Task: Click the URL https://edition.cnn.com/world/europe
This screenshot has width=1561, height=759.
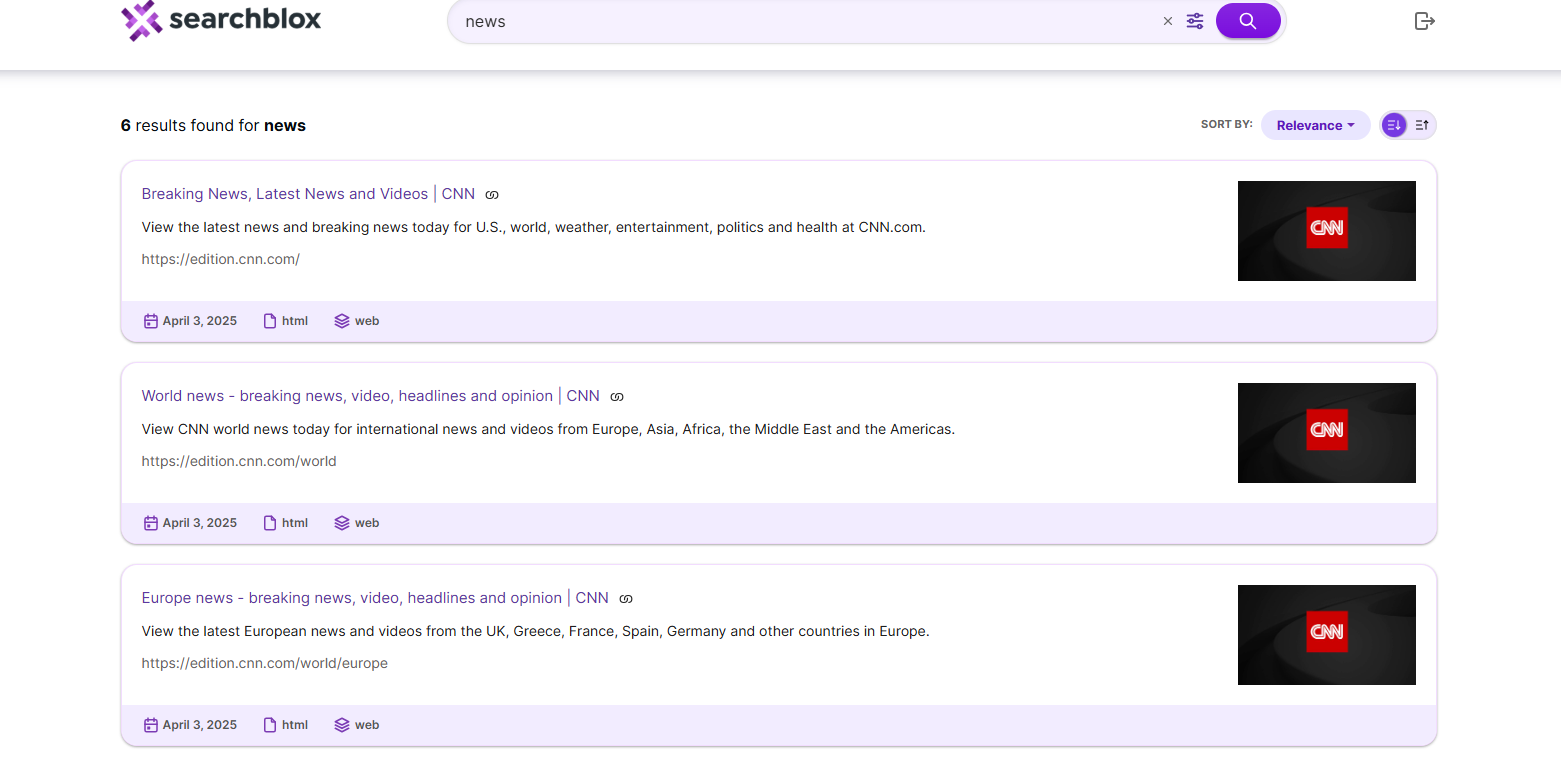Action: click(265, 663)
